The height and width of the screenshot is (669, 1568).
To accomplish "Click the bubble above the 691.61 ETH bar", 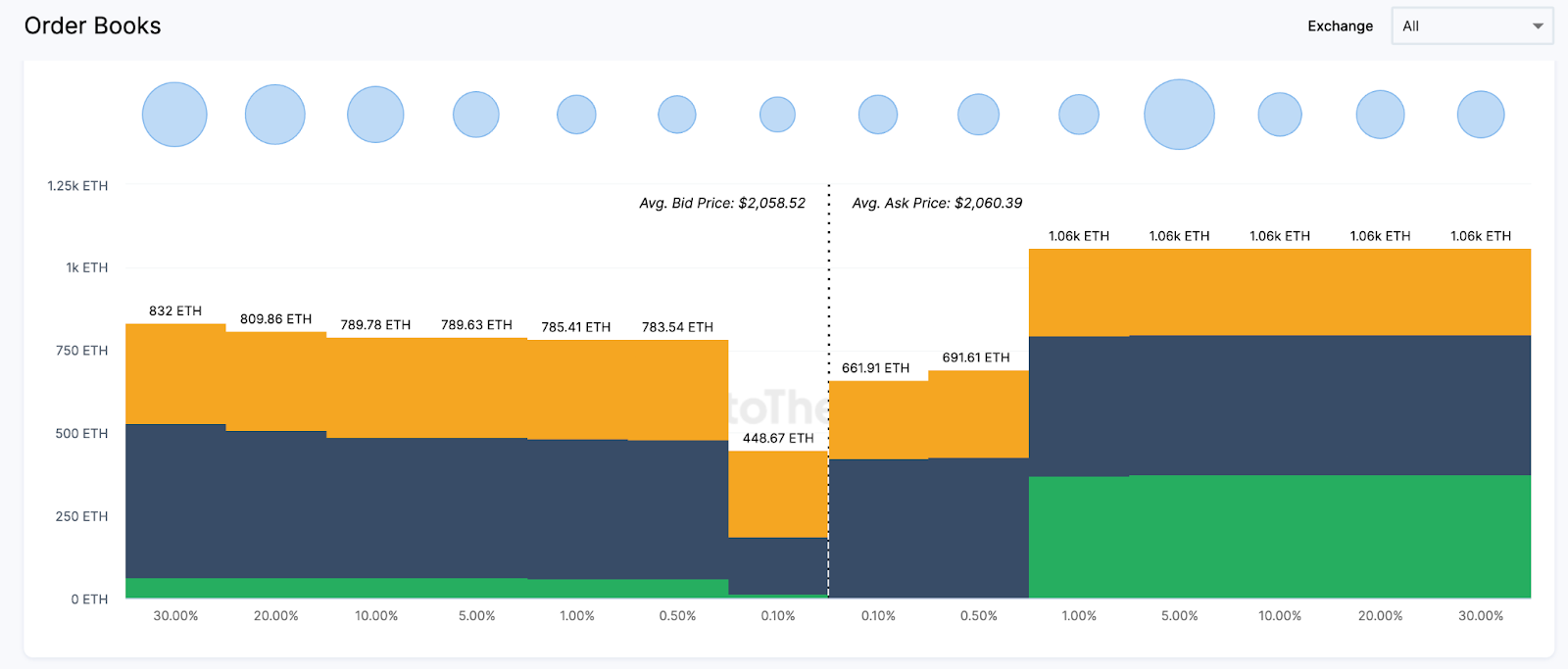I will click(978, 115).
